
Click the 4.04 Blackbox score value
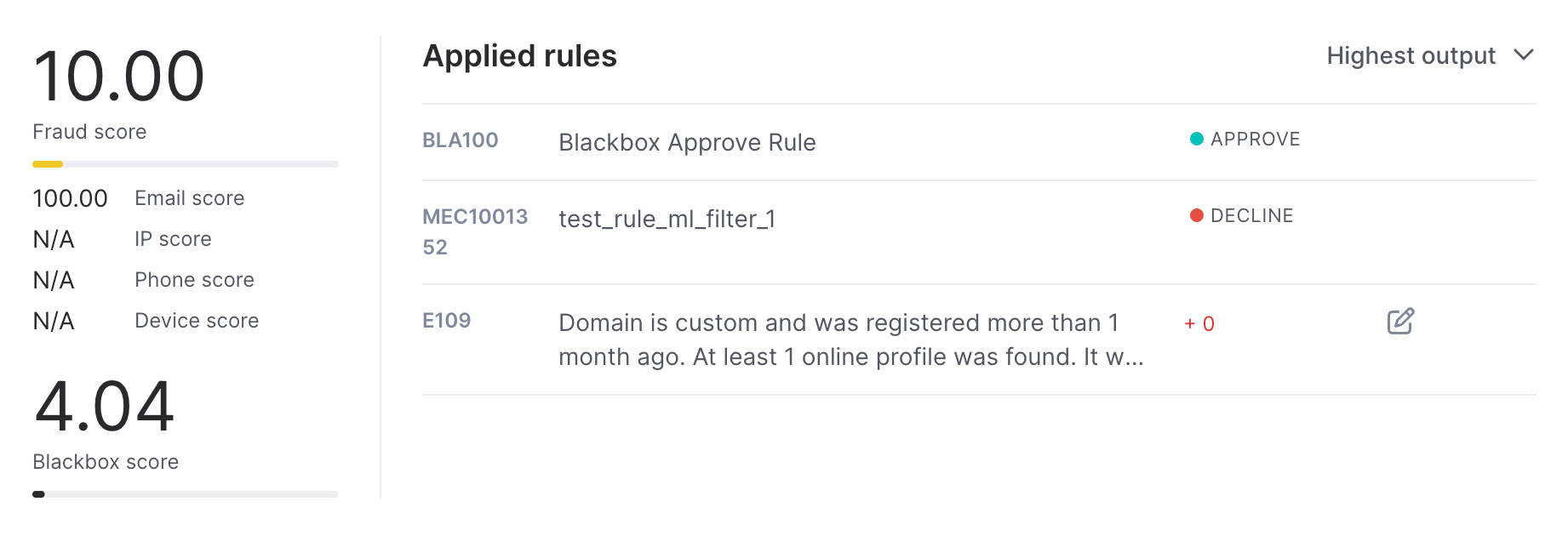click(105, 407)
